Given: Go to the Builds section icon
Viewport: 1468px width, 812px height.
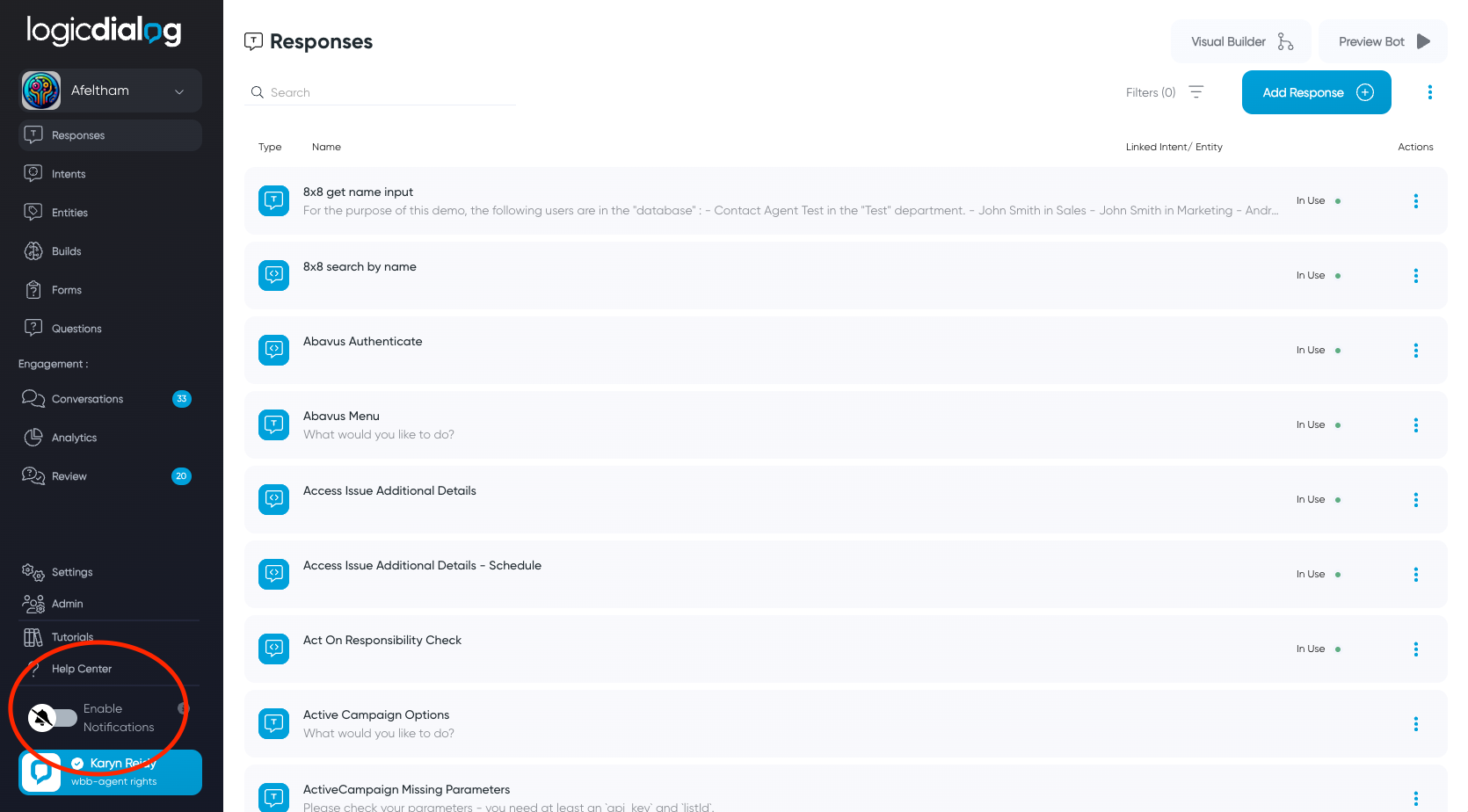Looking at the screenshot, I should click(33, 250).
